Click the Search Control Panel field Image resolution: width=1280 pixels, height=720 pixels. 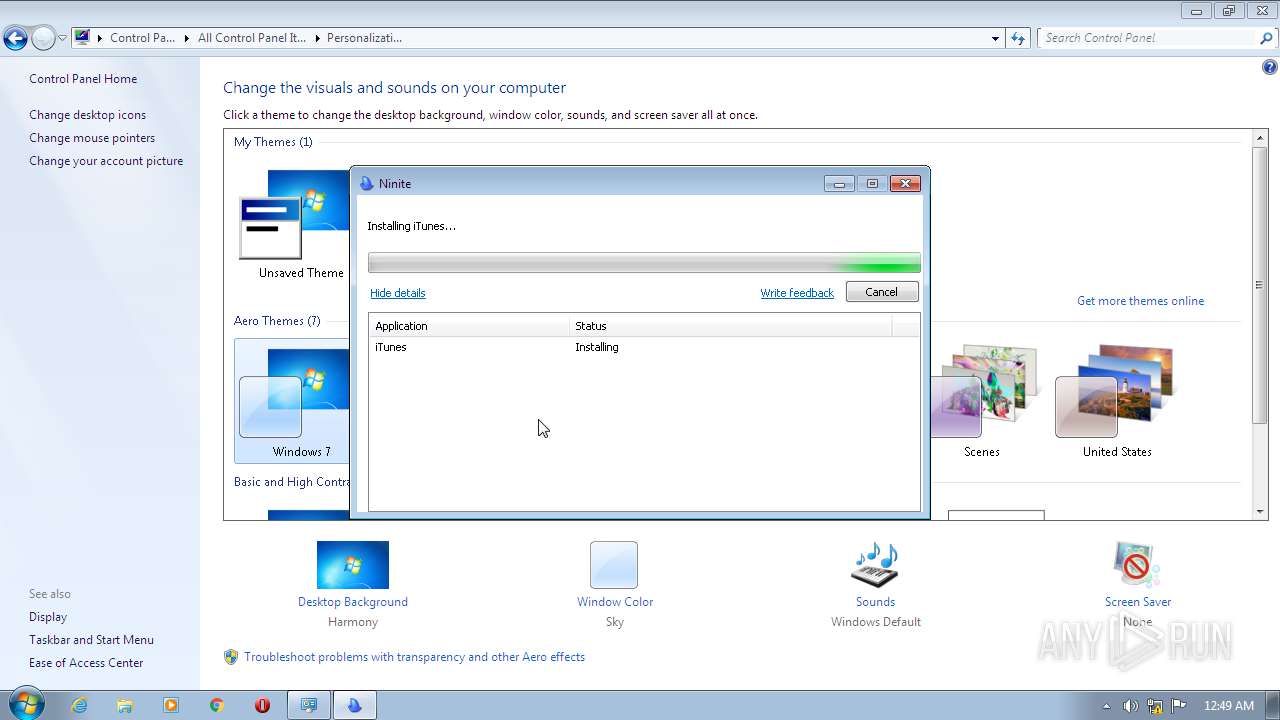1150,38
